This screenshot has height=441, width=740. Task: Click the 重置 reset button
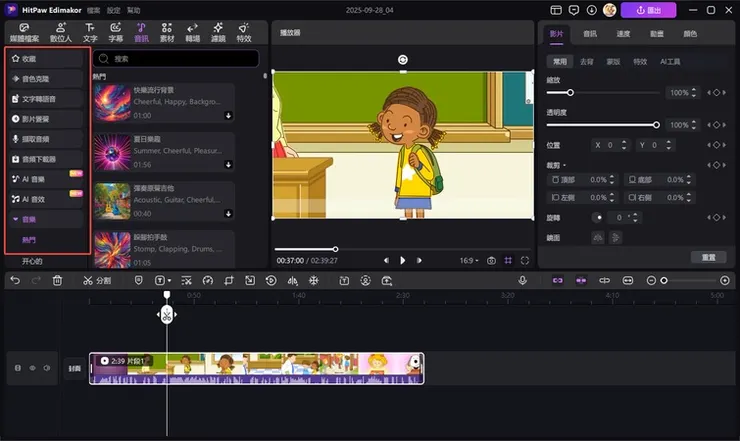point(708,257)
